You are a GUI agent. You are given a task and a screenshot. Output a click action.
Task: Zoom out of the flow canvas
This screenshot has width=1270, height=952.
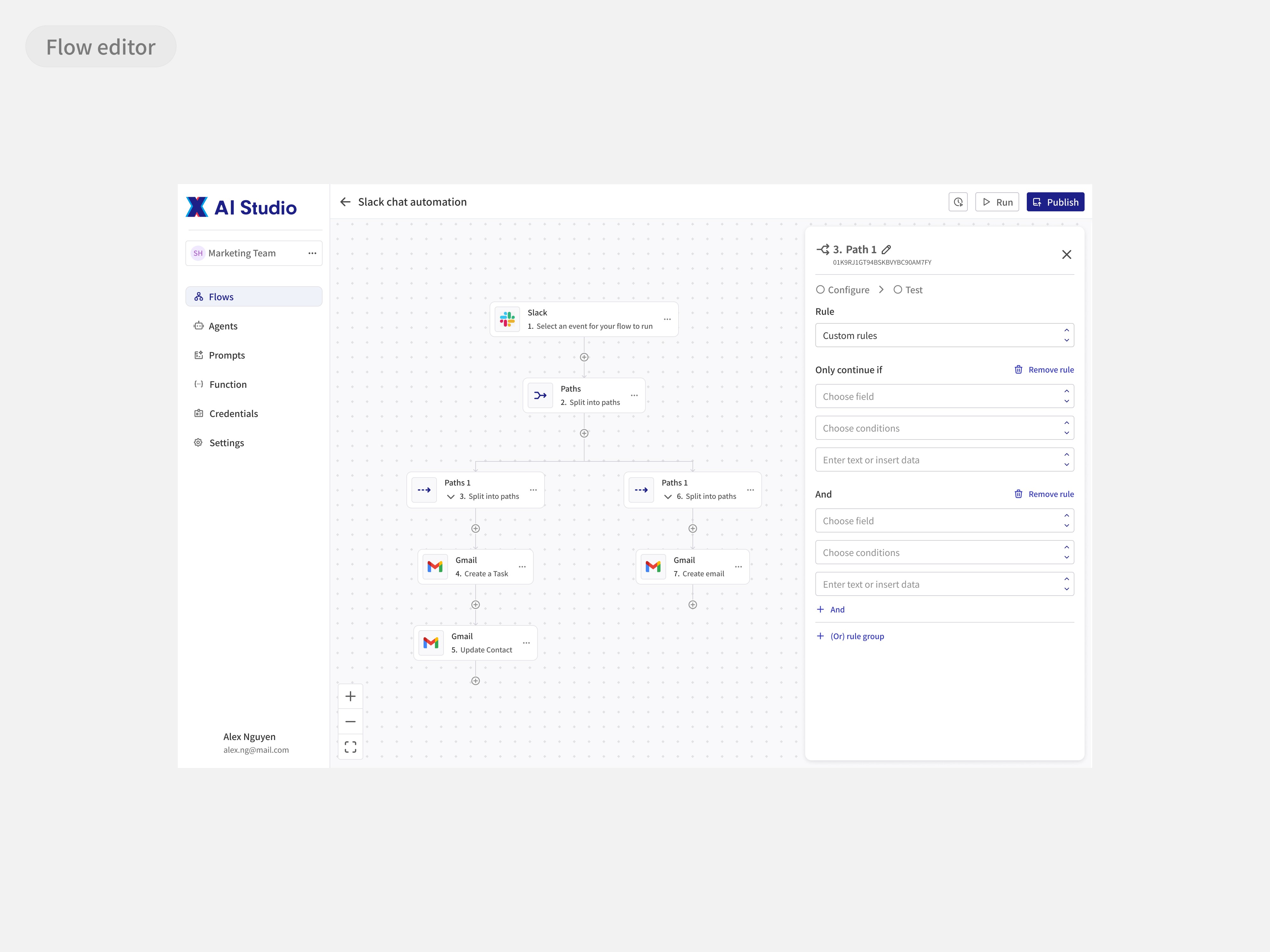(350, 721)
